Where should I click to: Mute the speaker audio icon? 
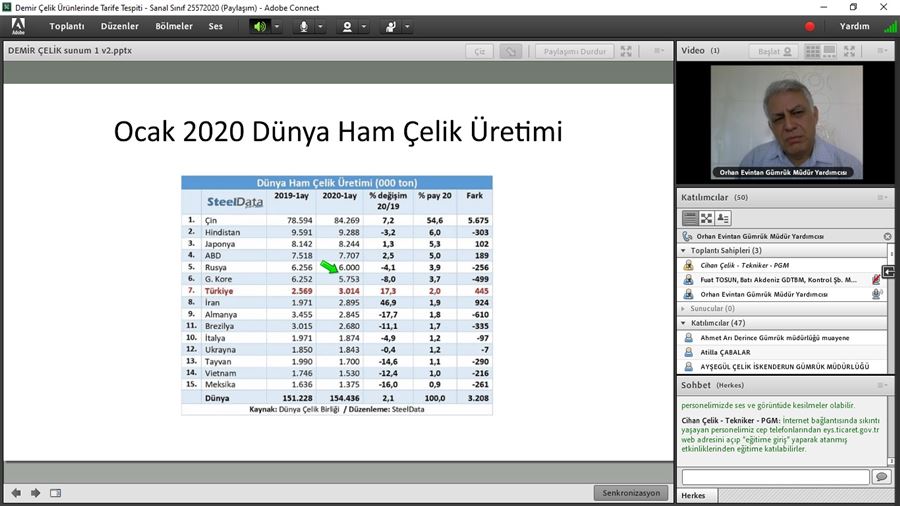click(x=260, y=26)
